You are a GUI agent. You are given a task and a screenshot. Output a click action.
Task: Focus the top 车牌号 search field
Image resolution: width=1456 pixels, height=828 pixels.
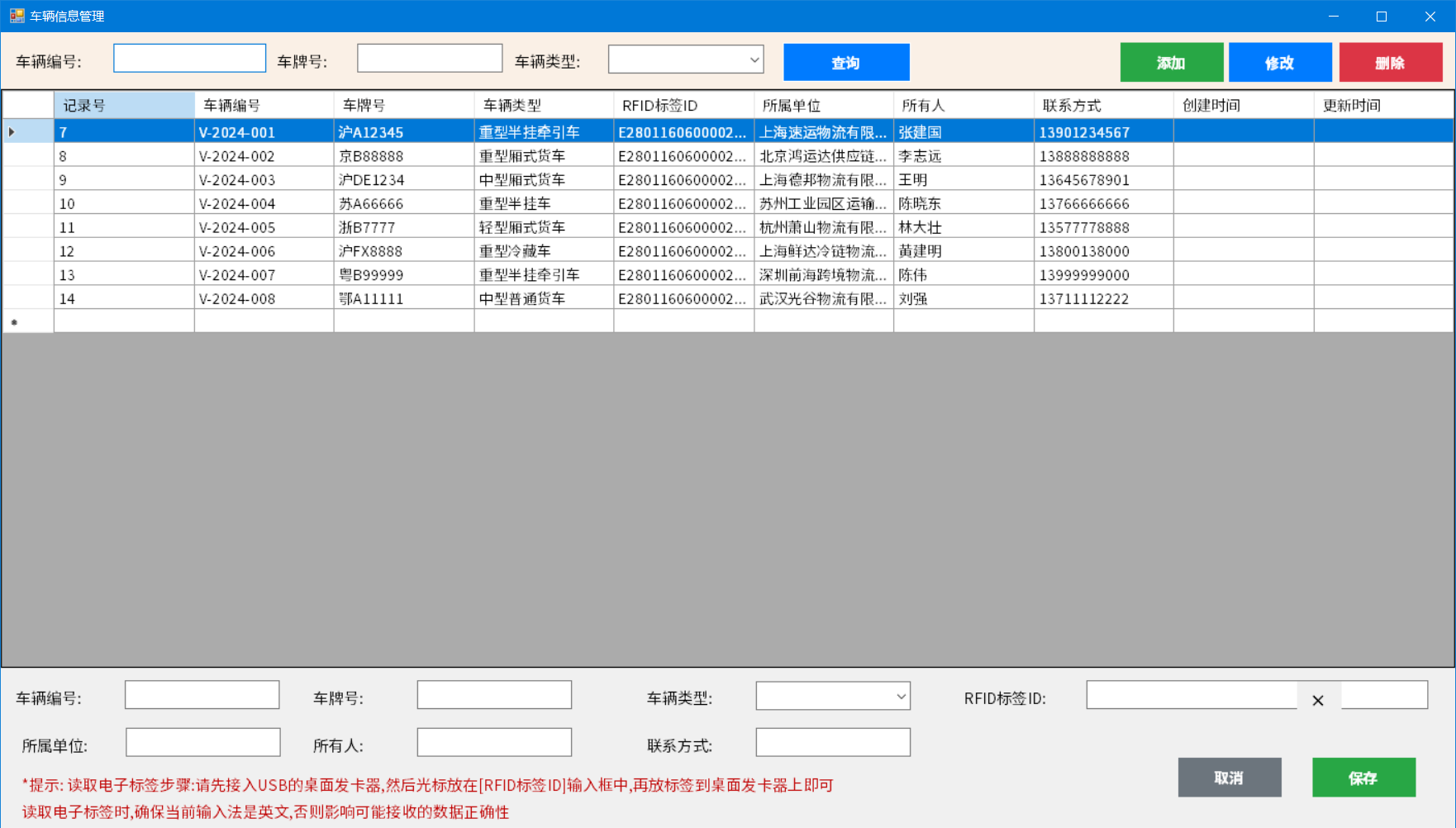coord(430,58)
